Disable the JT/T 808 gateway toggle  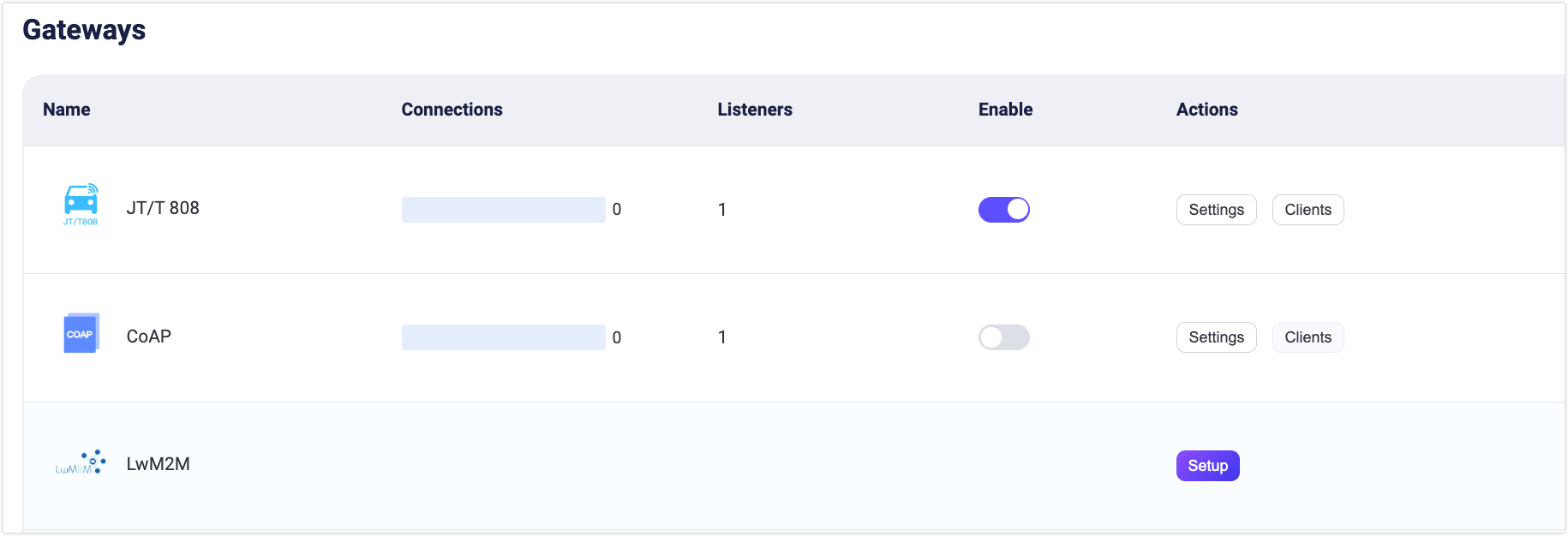click(1003, 210)
